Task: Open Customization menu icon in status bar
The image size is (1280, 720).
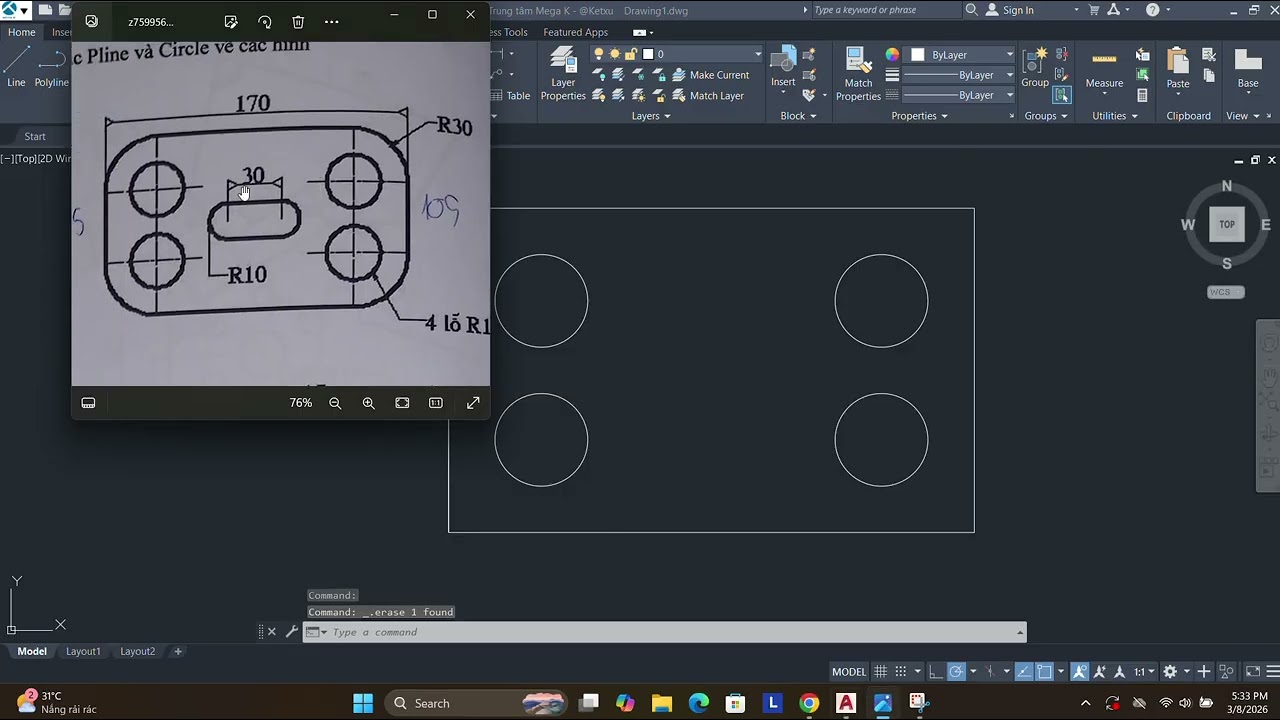Action: pos(1273,672)
